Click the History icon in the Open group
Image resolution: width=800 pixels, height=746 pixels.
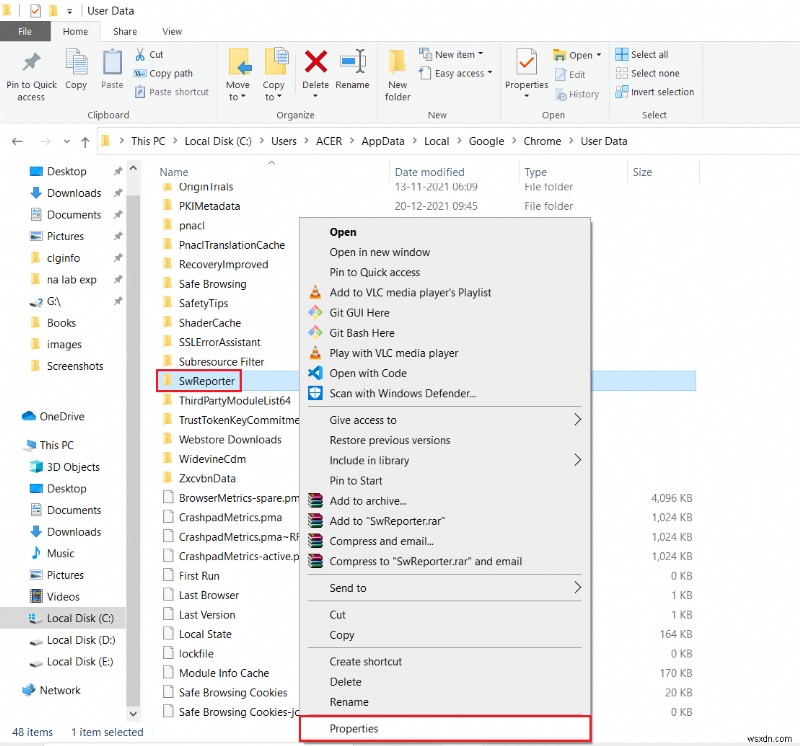tap(578, 94)
